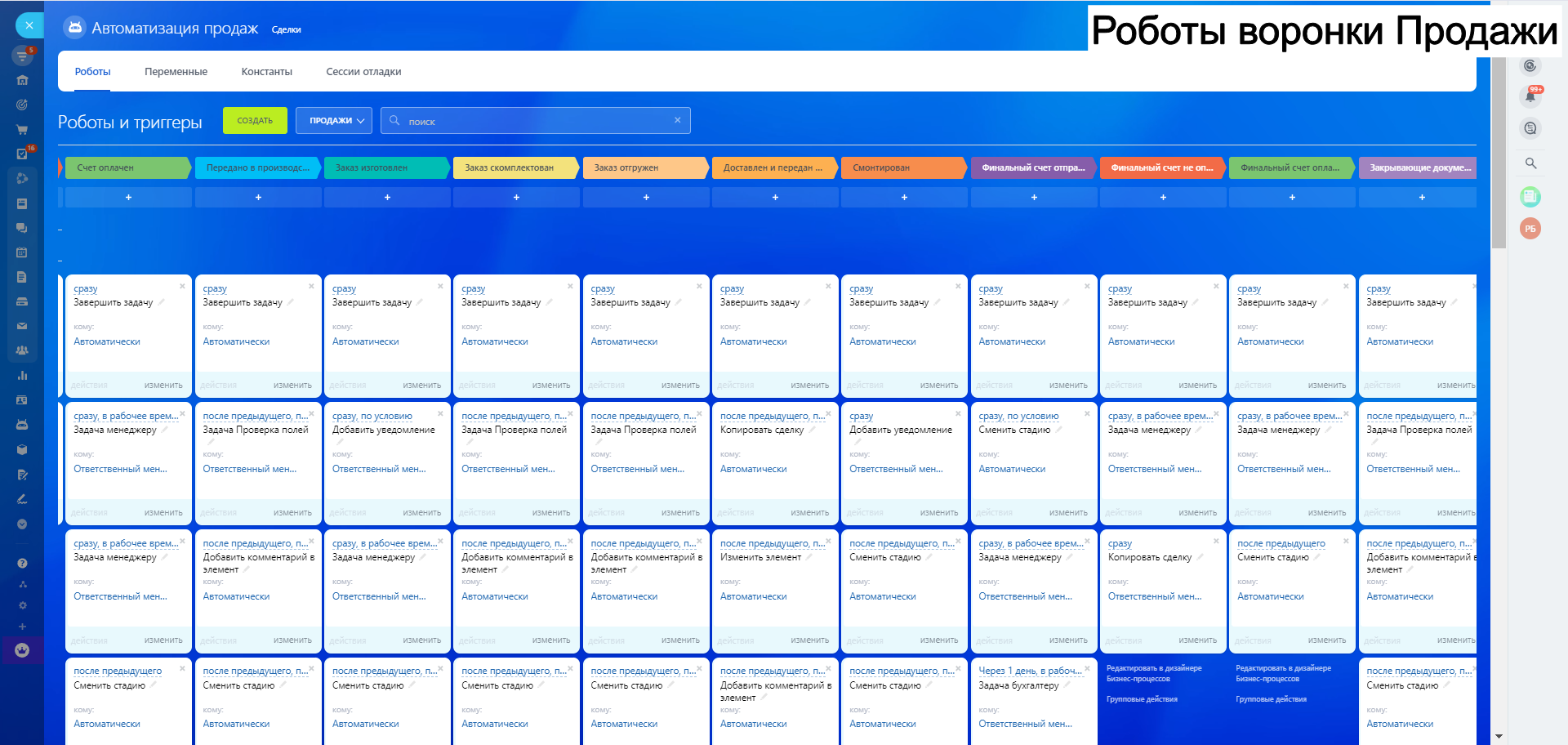This screenshot has width=1568, height=745.
Task: Remove the Изменить элемент robot card
Action: coord(828,541)
